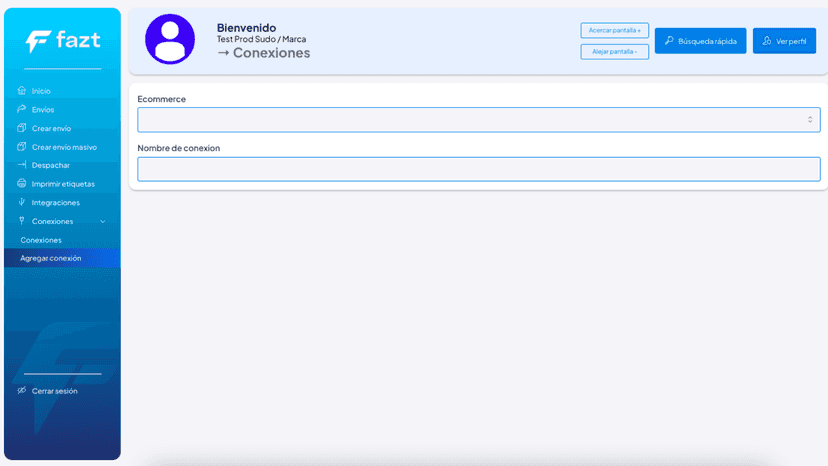Screen dimensions: 828x466
Task: Click the Imprimir etiquetas printer icon
Action: pos(22,183)
